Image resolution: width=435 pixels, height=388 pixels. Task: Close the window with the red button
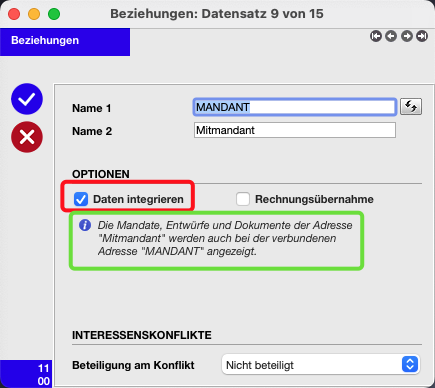coord(14,14)
